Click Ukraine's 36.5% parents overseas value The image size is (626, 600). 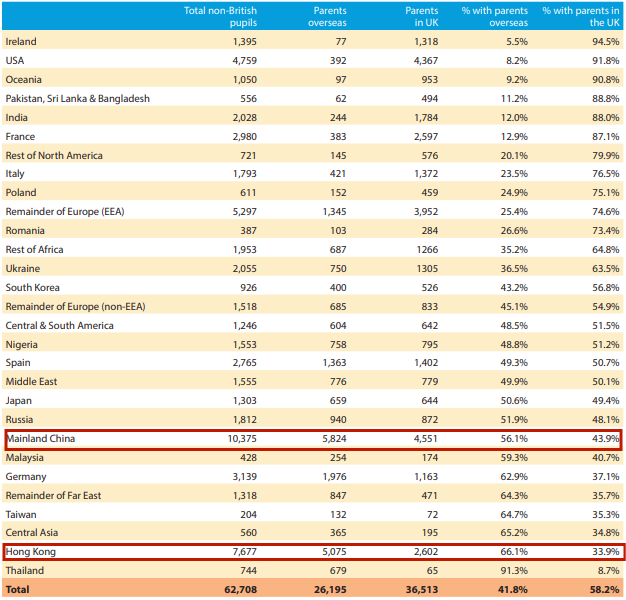514,269
